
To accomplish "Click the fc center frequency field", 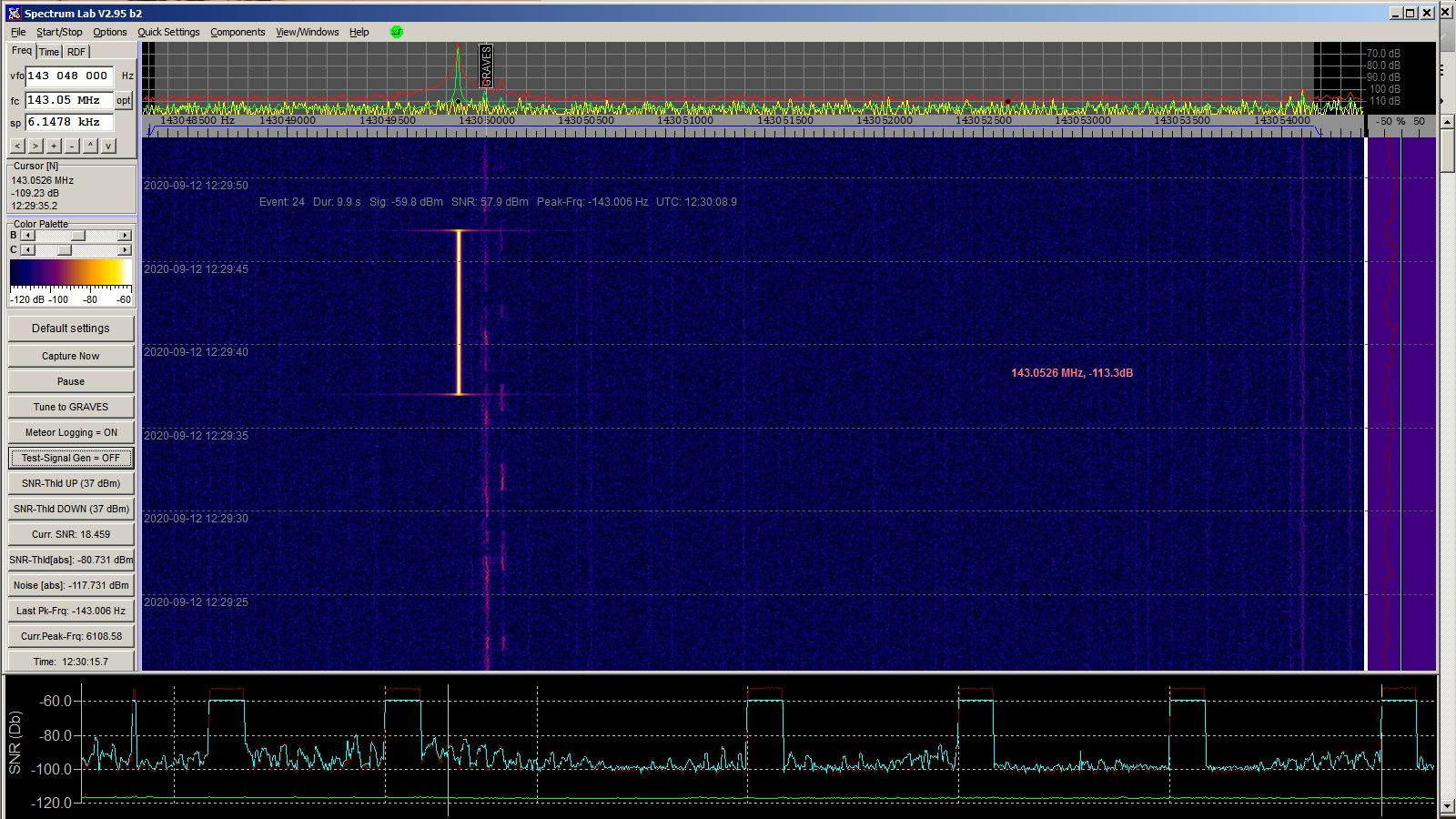I will tap(68, 100).
